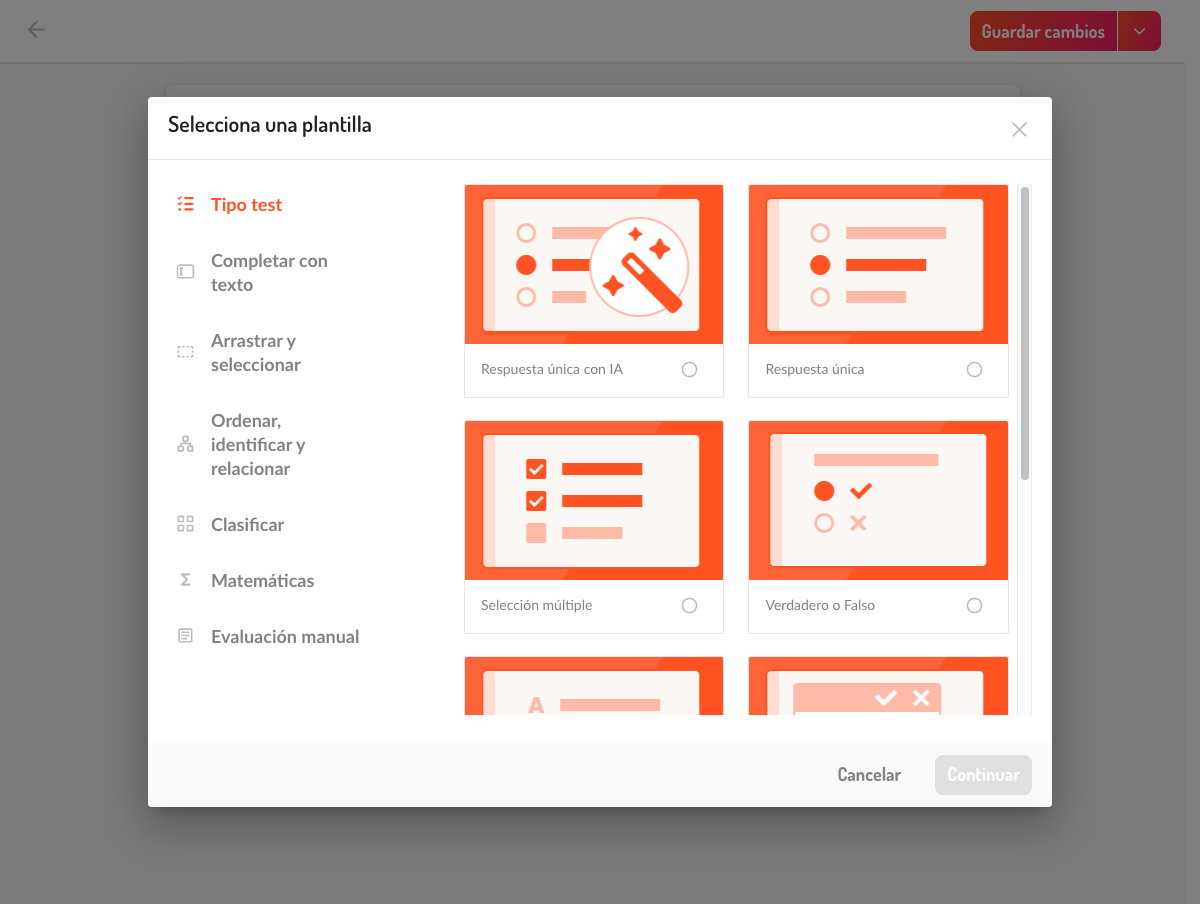This screenshot has width=1200, height=904.
Task: Click the Continuar button
Action: click(x=983, y=775)
